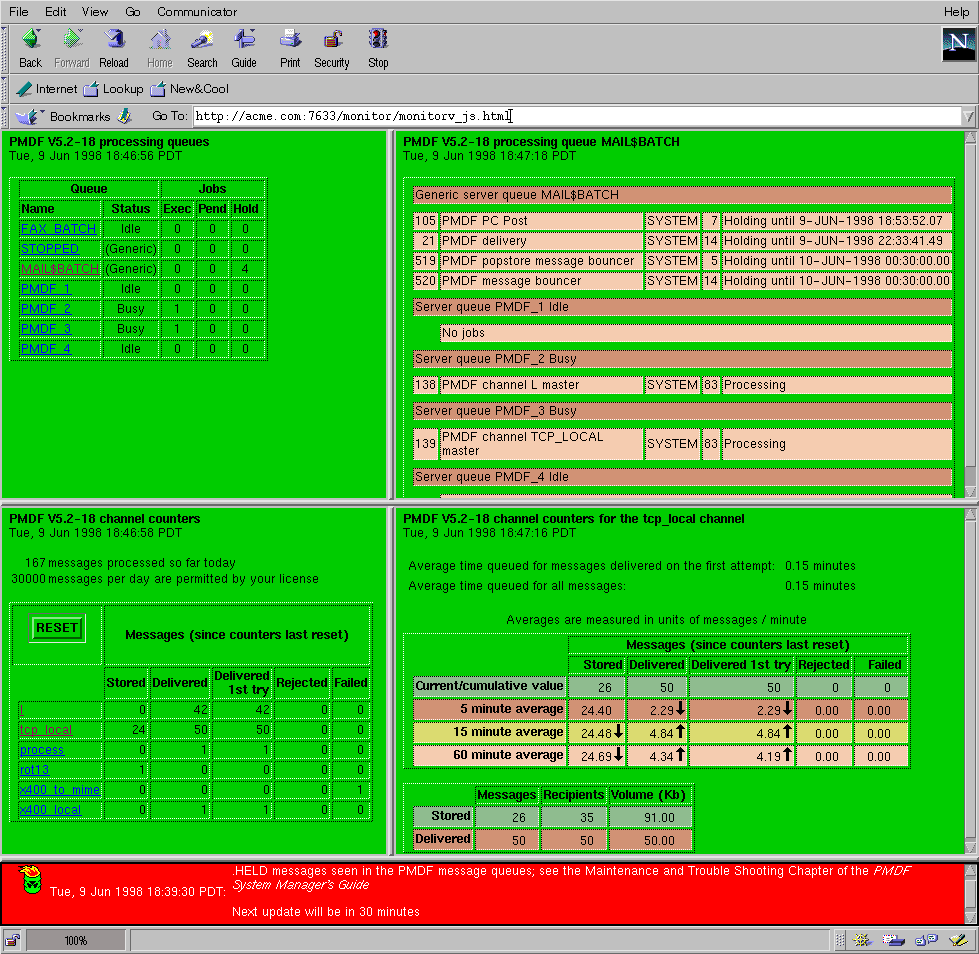Screen dimensions: 979x954
Task: Go to Home via toolbar icon
Action: pyautogui.click(x=160, y=40)
